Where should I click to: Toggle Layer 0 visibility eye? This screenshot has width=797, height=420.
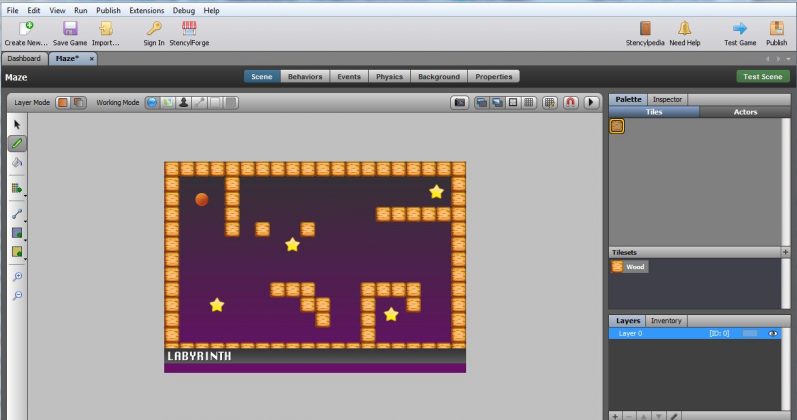[773, 334]
